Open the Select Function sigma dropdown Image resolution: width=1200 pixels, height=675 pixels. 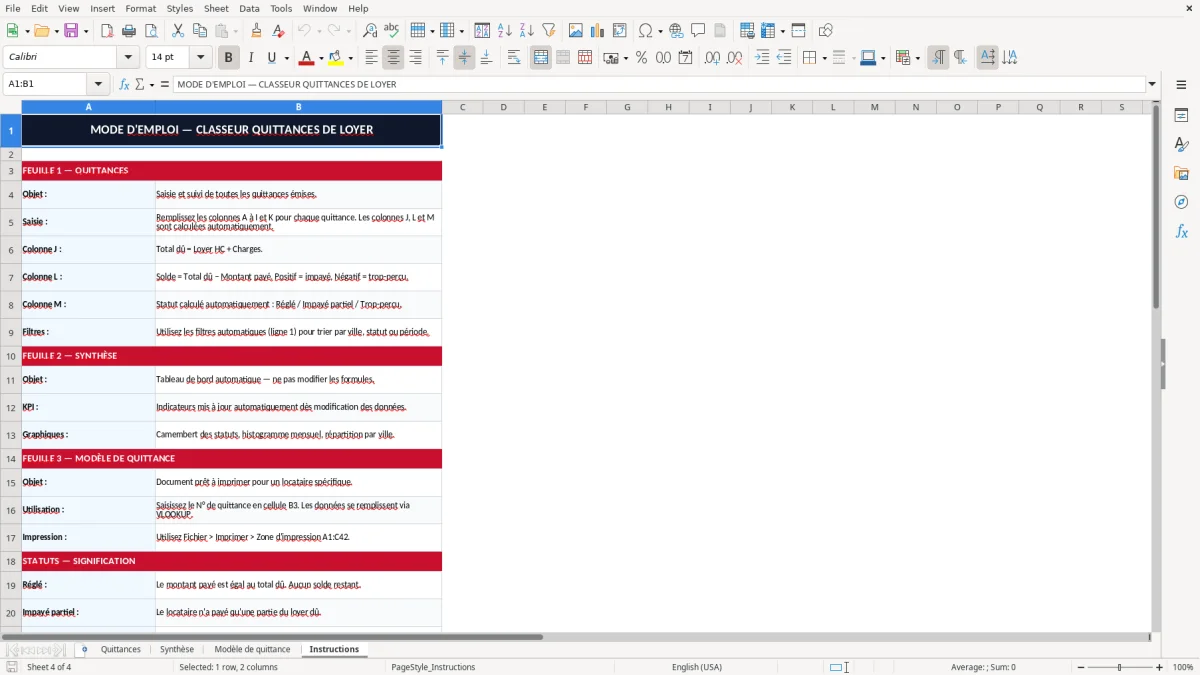click(150, 85)
